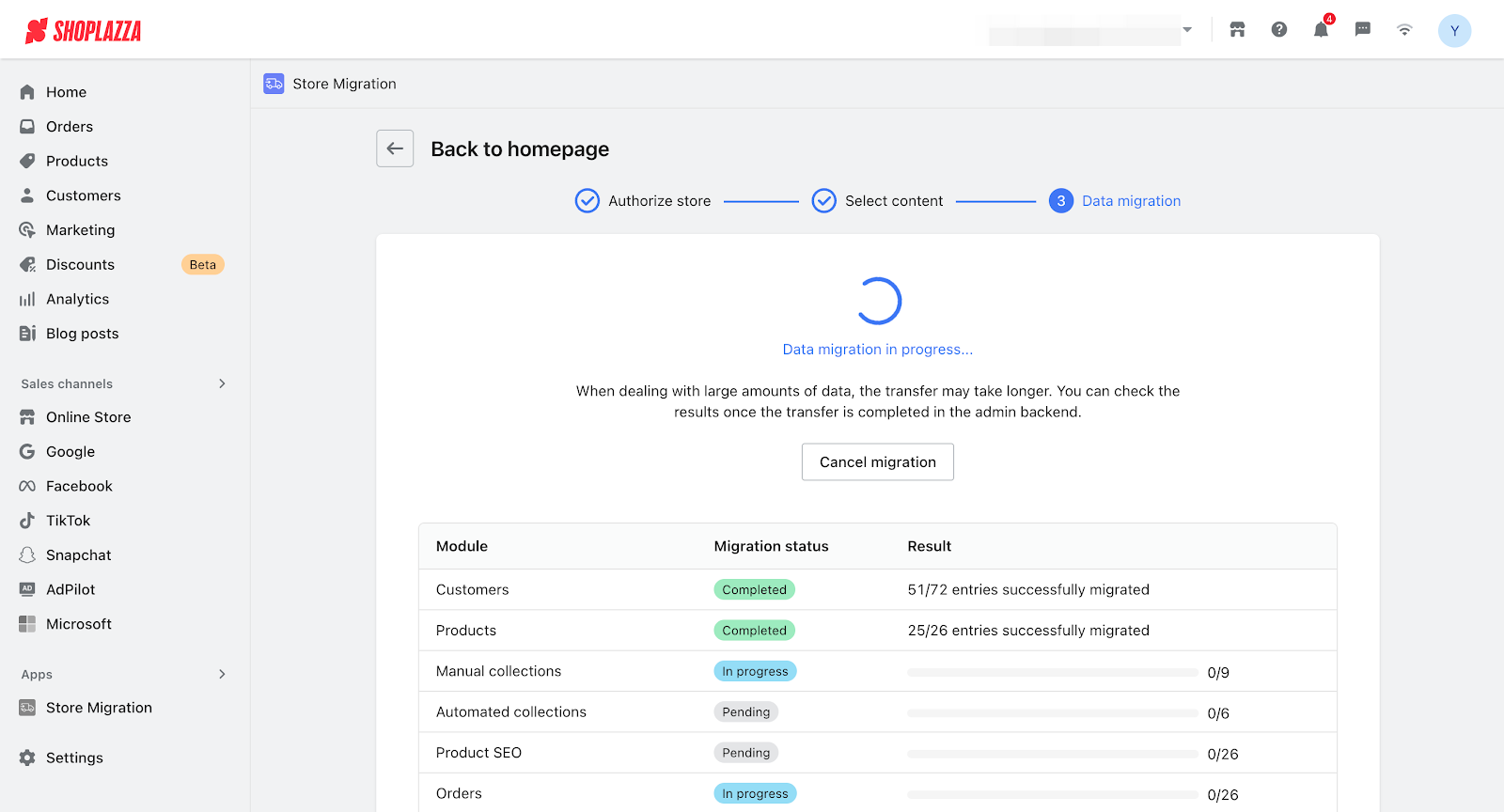The height and width of the screenshot is (812, 1504).
Task: Open the store selector dropdown arrow
Action: pyautogui.click(x=1187, y=30)
